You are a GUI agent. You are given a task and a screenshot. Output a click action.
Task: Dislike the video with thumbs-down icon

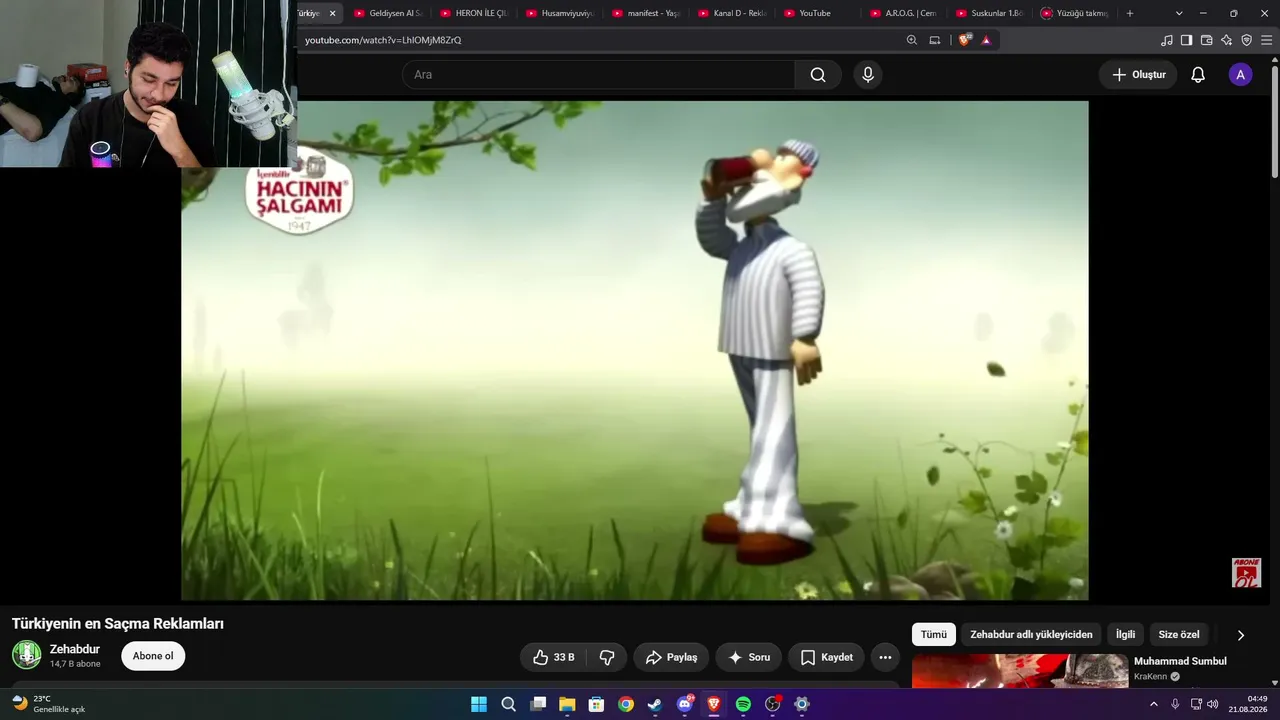pos(607,657)
